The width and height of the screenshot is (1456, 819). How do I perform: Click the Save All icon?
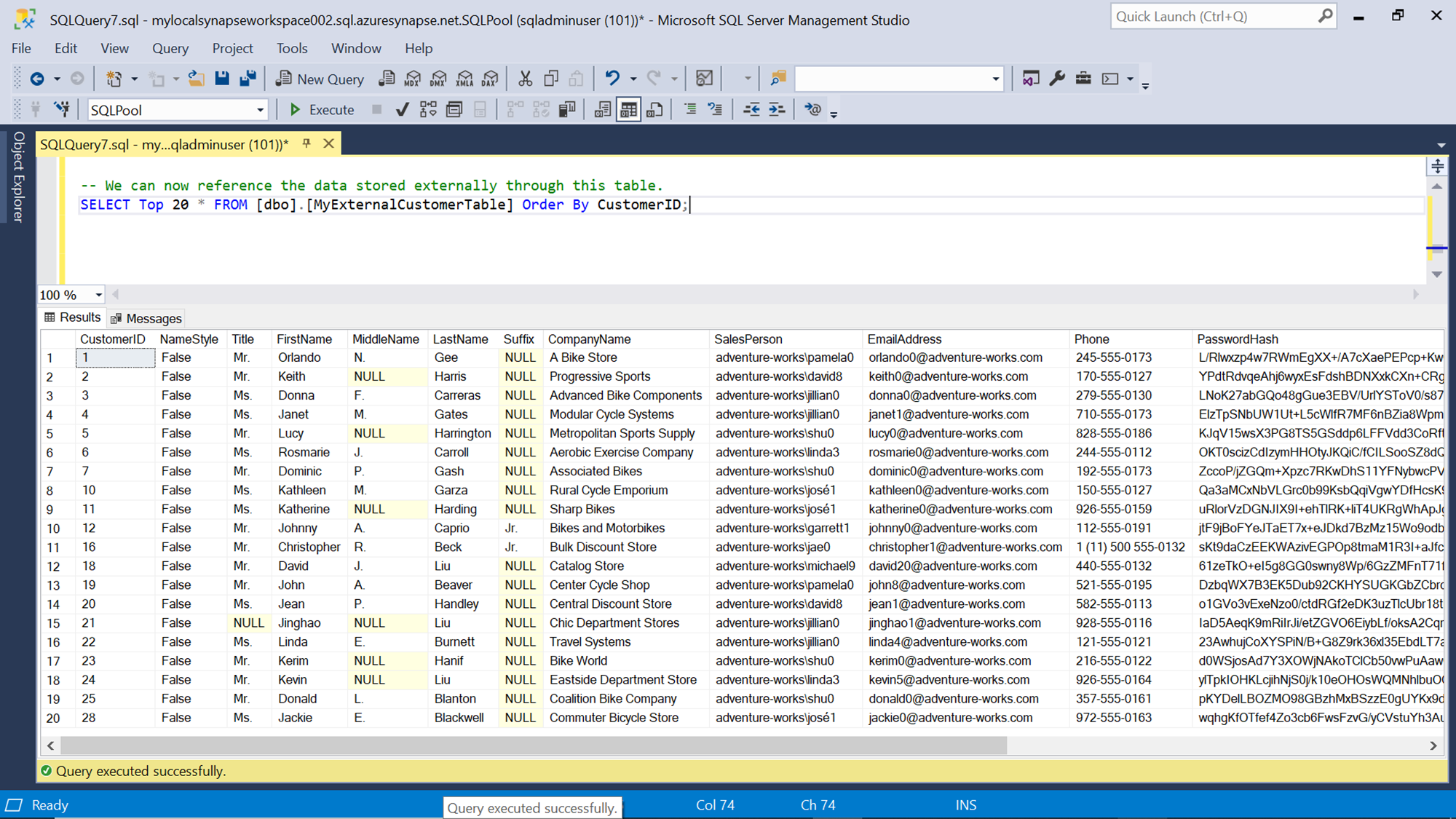click(x=248, y=79)
